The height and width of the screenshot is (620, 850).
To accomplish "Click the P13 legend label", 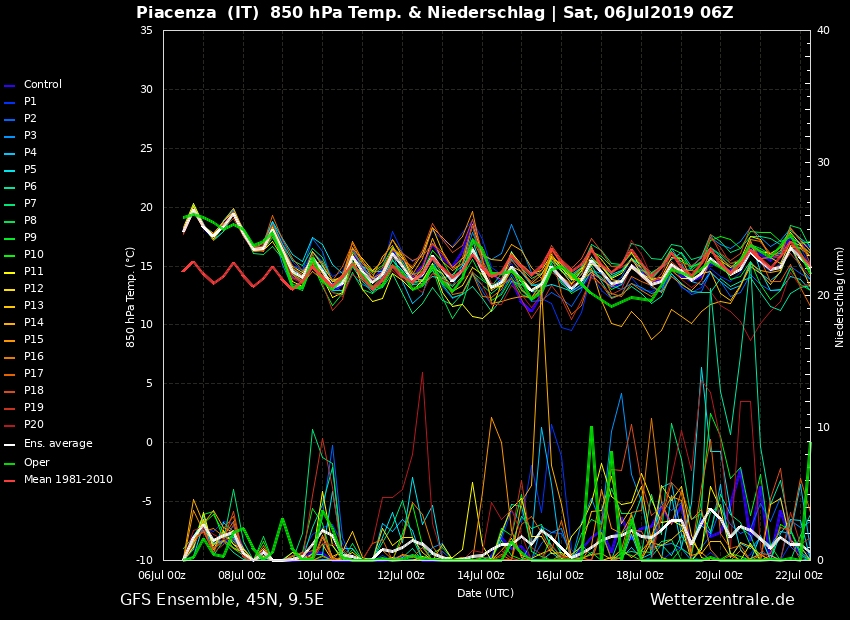I will point(33,306).
